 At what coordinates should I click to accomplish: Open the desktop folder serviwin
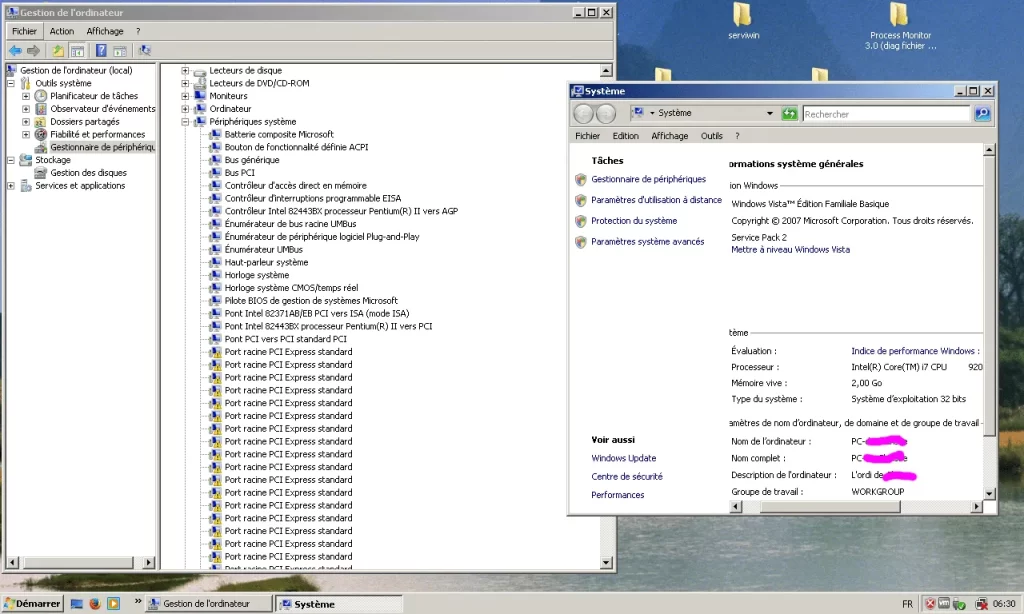(x=743, y=21)
